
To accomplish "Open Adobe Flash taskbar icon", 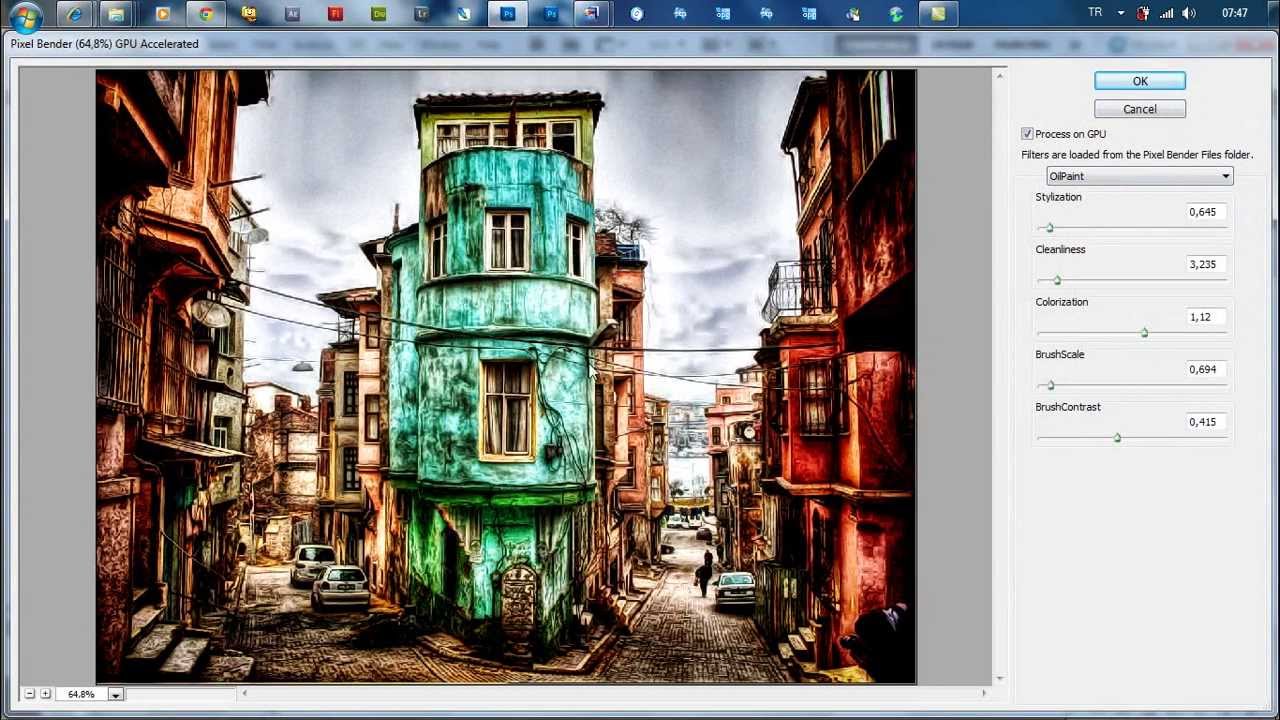I will pyautogui.click(x=335, y=14).
